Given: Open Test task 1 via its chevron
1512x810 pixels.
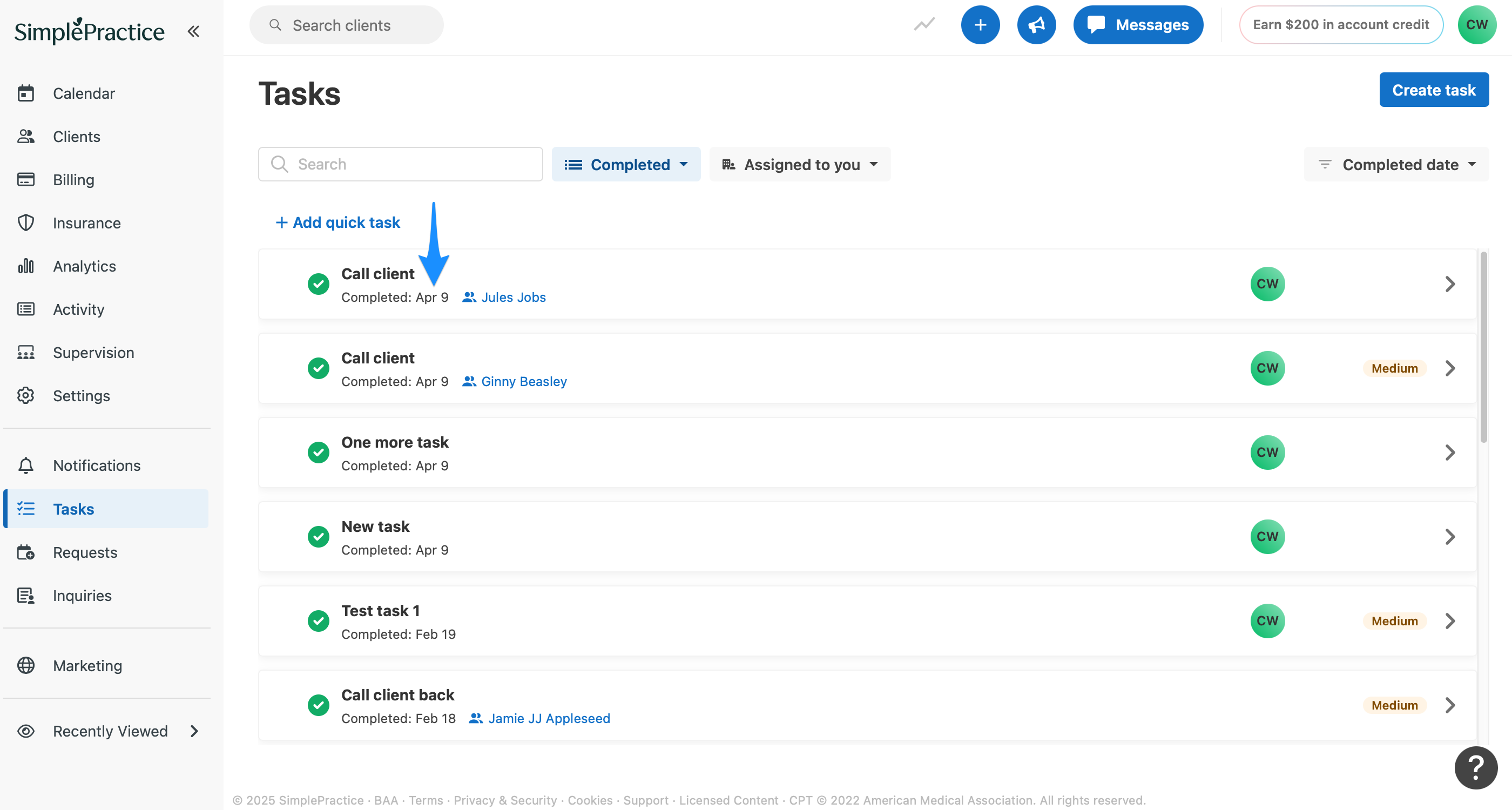Looking at the screenshot, I should [x=1450, y=621].
